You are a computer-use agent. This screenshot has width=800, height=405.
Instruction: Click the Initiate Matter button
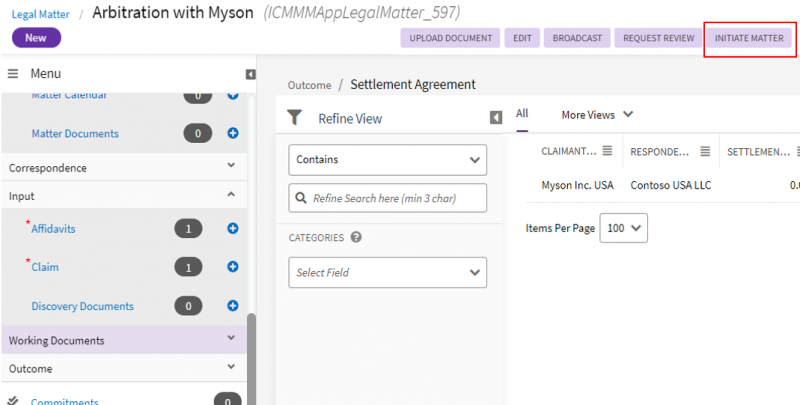pos(749,38)
